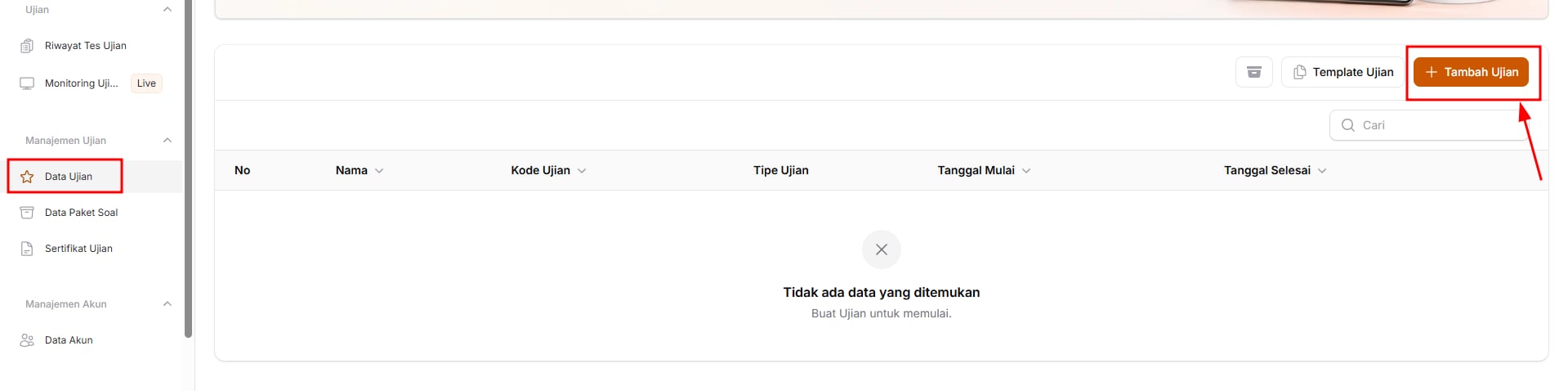
Task: Click the Riwayat Tes Ujian clipboard icon
Action: pos(27,46)
